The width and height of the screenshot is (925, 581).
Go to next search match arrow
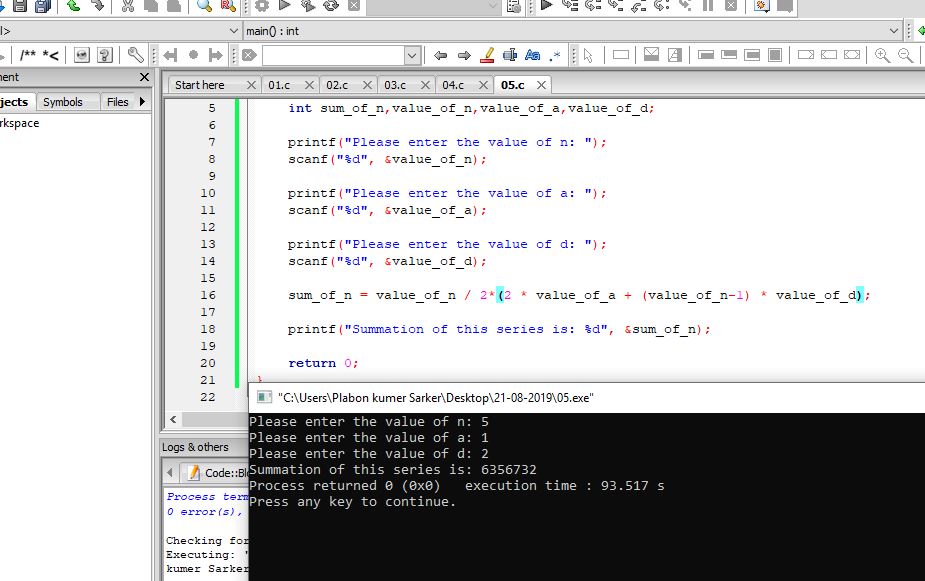pyautogui.click(x=464, y=55)
